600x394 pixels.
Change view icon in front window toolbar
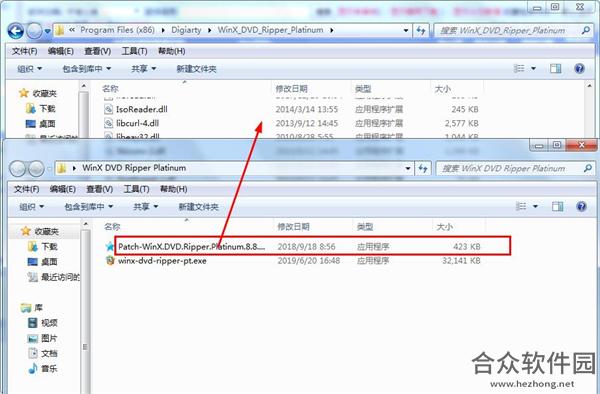tap(521, 207)
